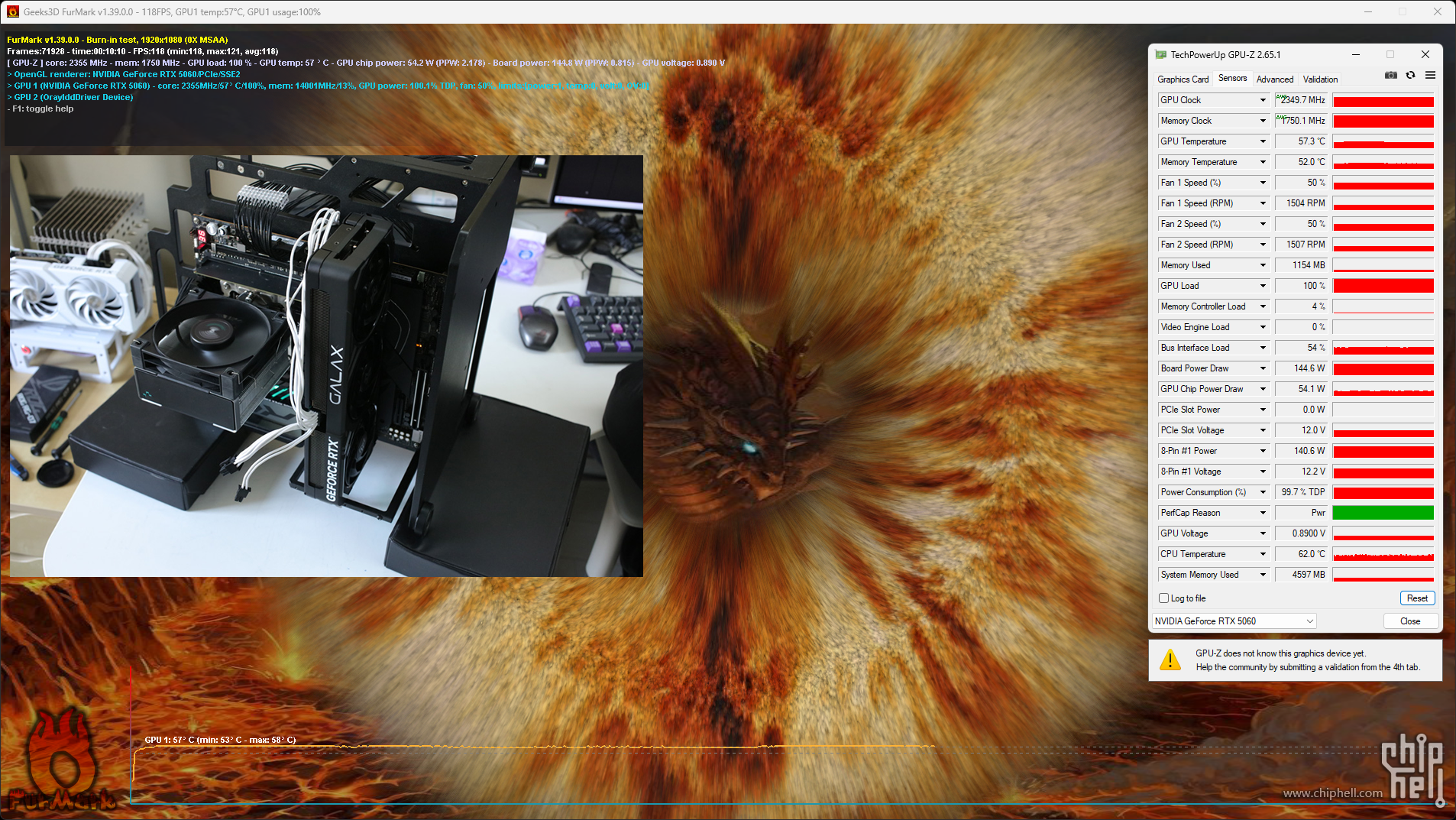Open the Board Power Draw dropdown

1263,368
